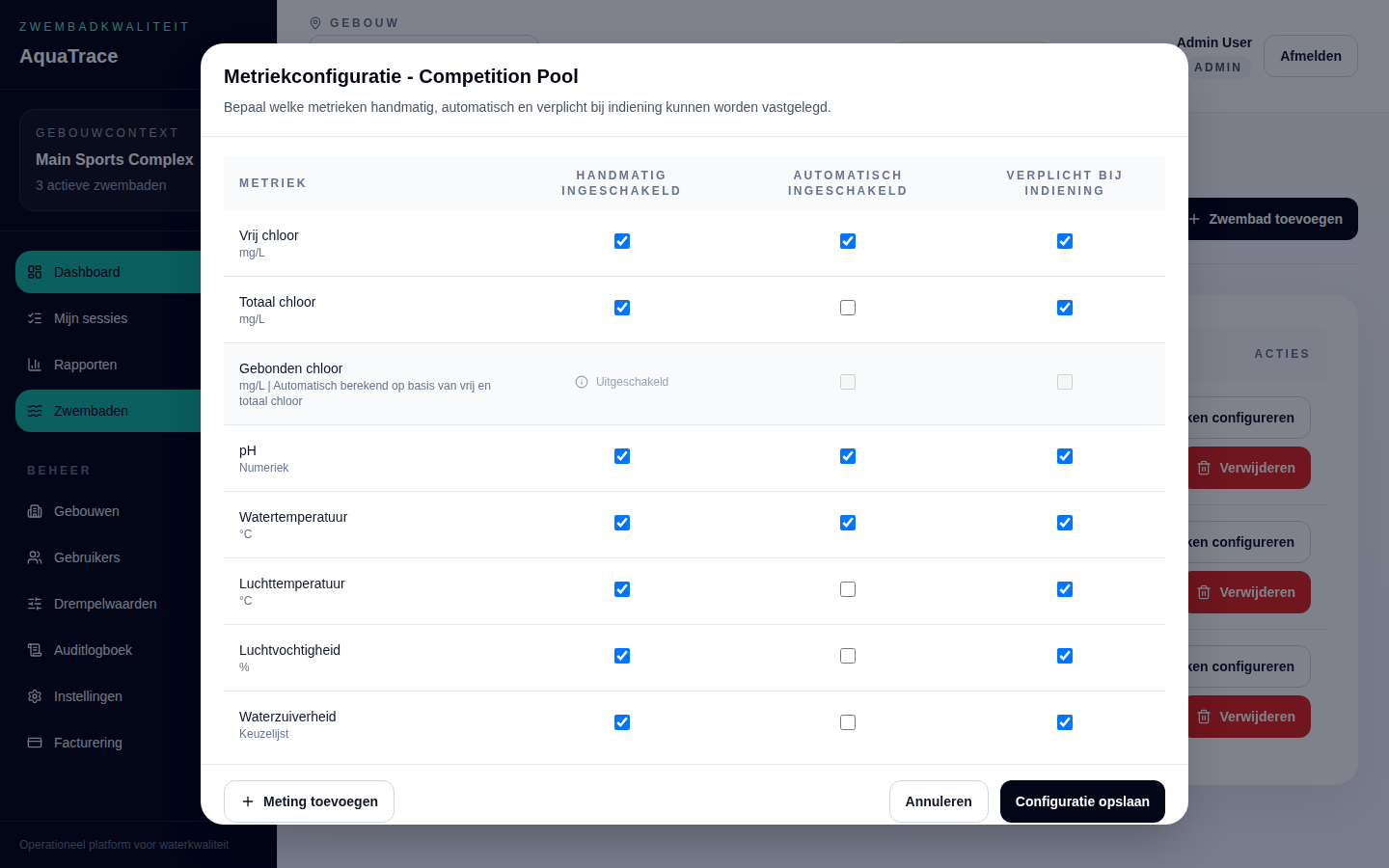Open Dashboard in the sidebar

click(108, 272)
